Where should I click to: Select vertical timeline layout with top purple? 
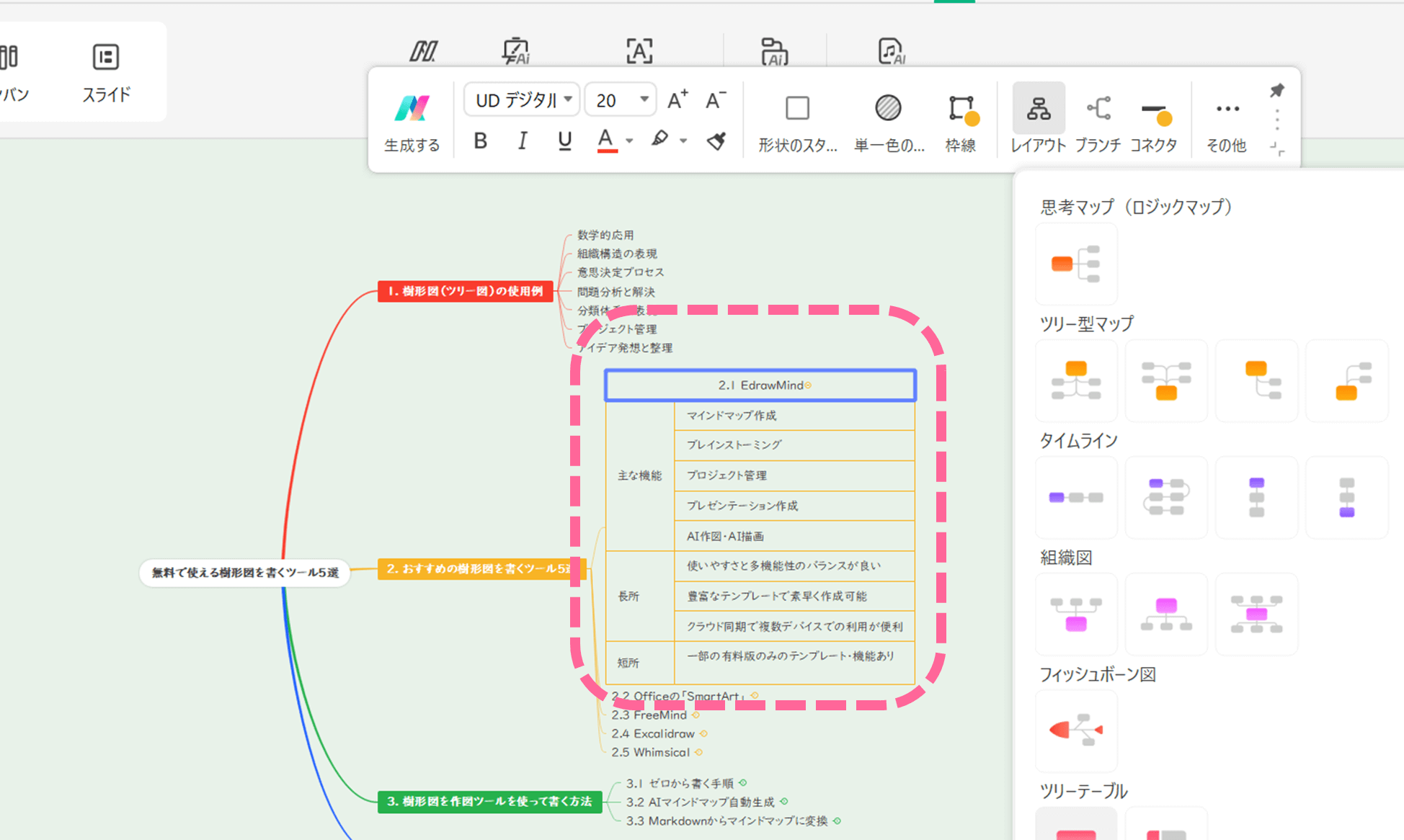[1256, 497]
